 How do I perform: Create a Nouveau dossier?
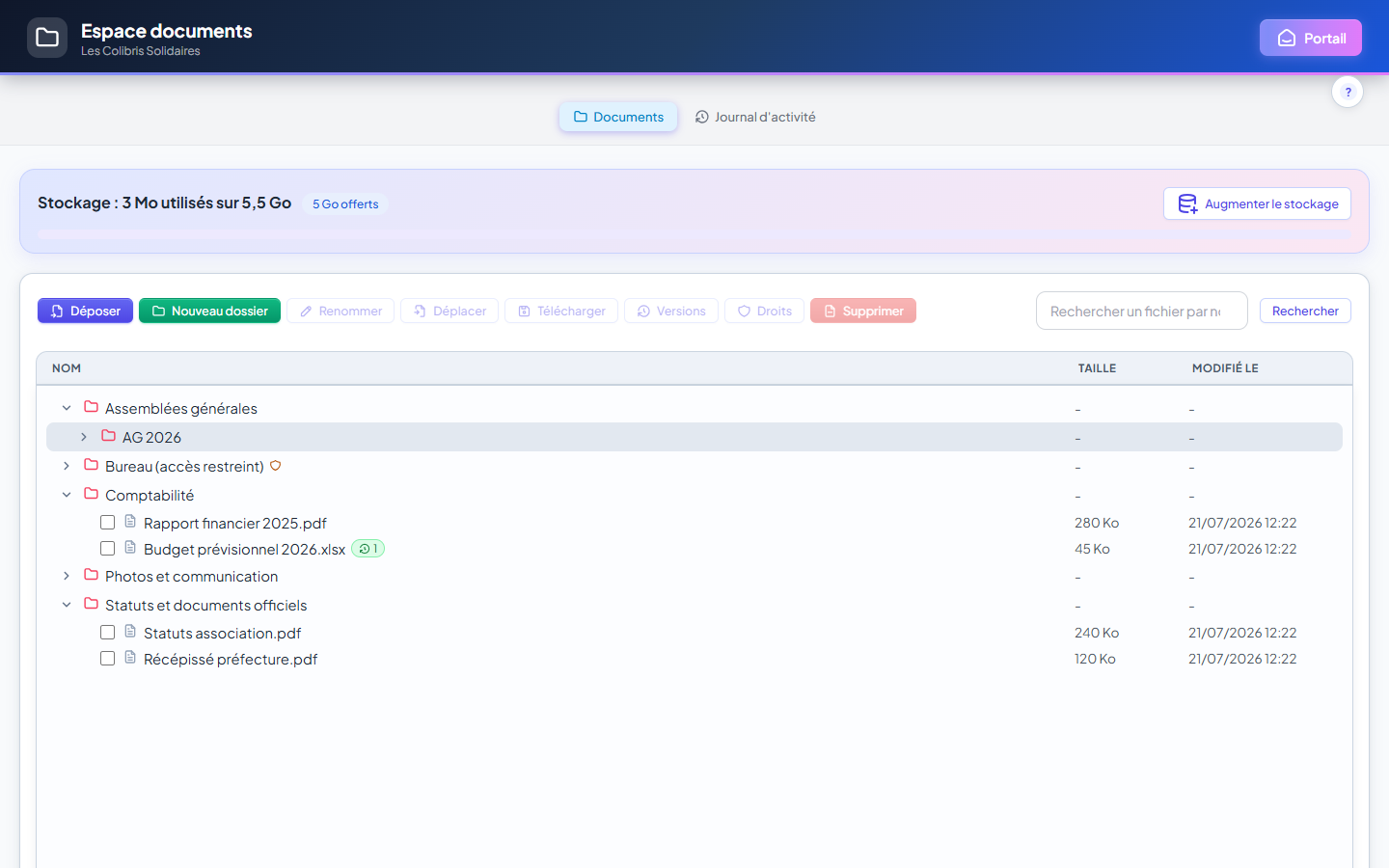[x=209, y=311]
